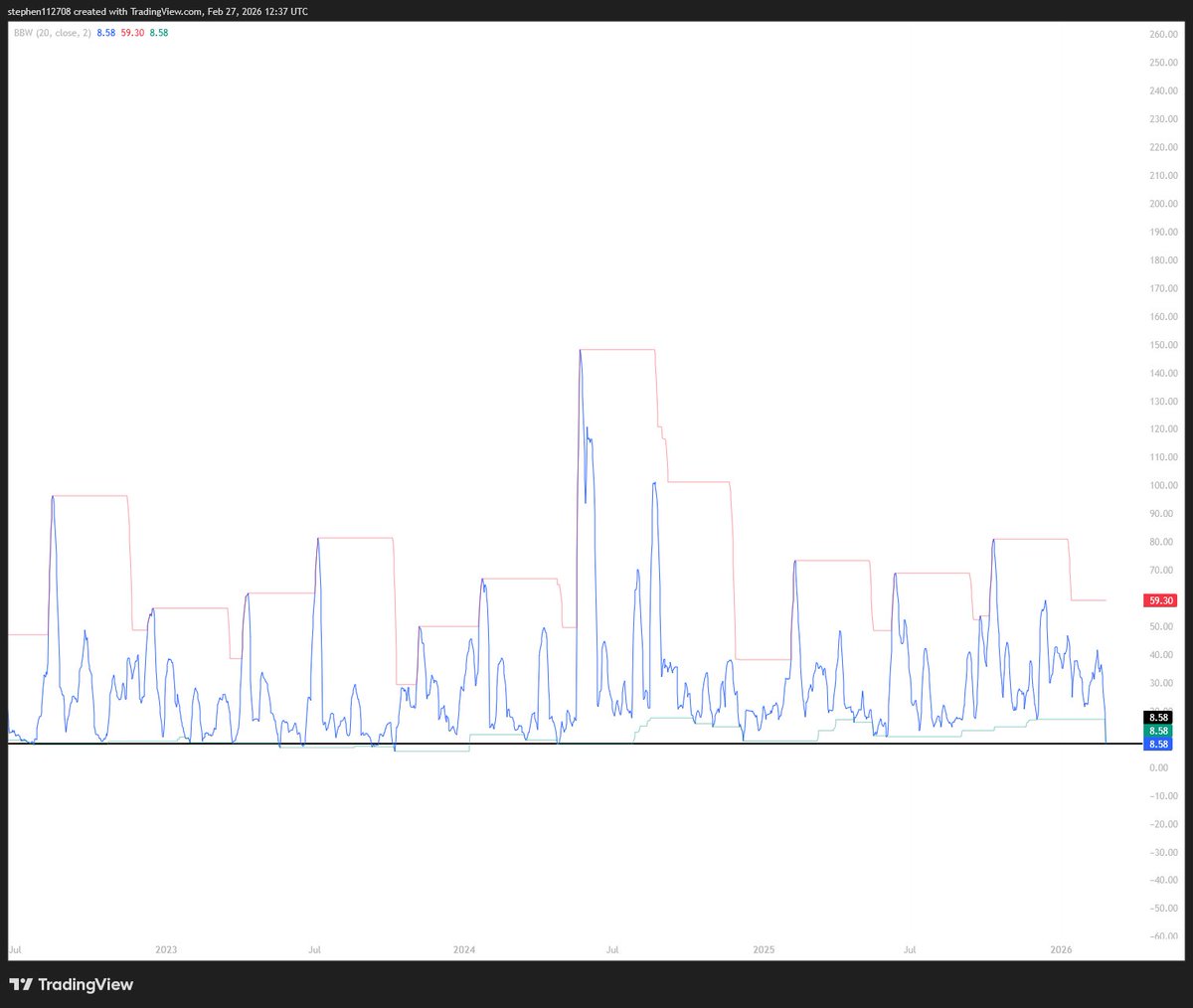1193x1008 pixels.
Task: Click the blue 8.58 value in legend
Action: coord(106,33)
